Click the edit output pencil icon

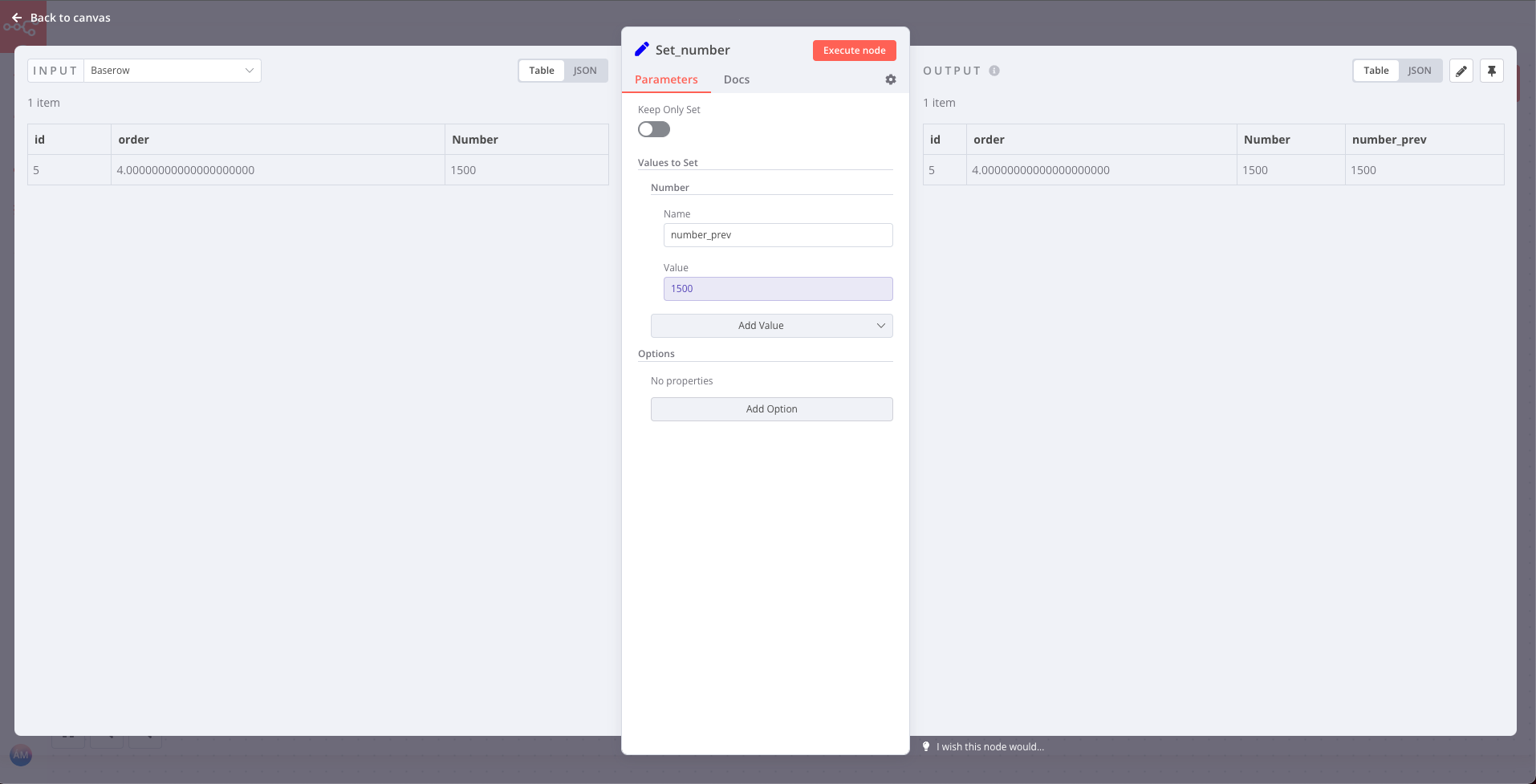tap(1461, 71)
